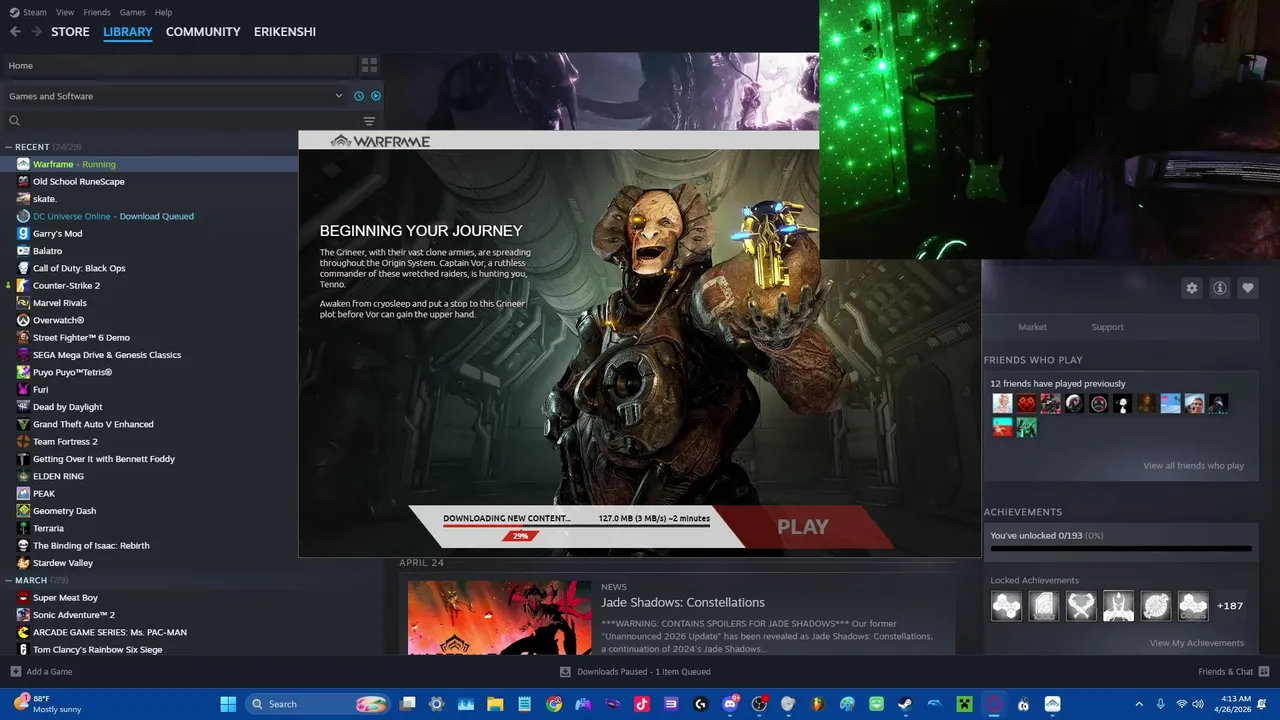Screen dimensions: 1280x720
Task: Open the Help menu
Action: pyautogui.click(x=163, y=12)
